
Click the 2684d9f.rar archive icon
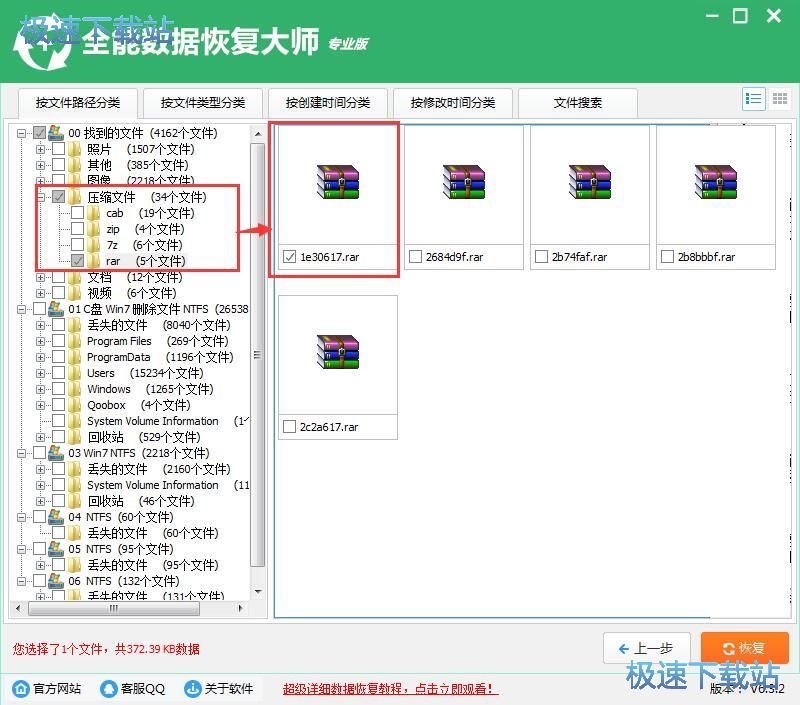click(x=464, y=182)
